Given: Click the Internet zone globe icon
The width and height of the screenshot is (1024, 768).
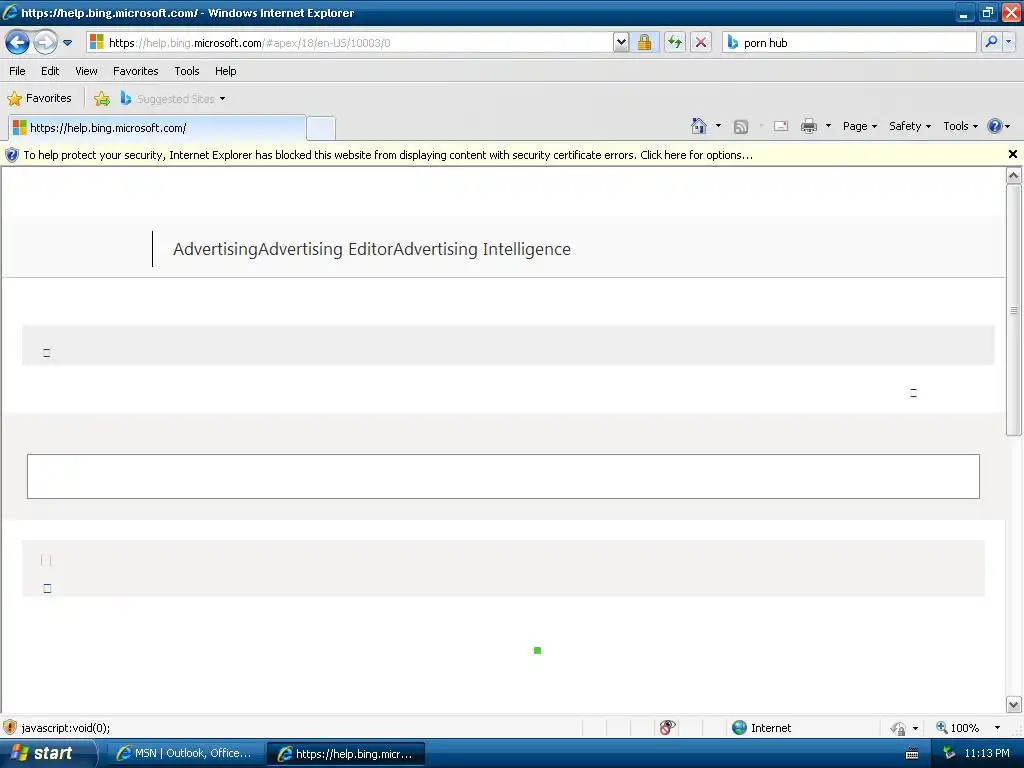Looking at the screenshot, I should (739, 728).
